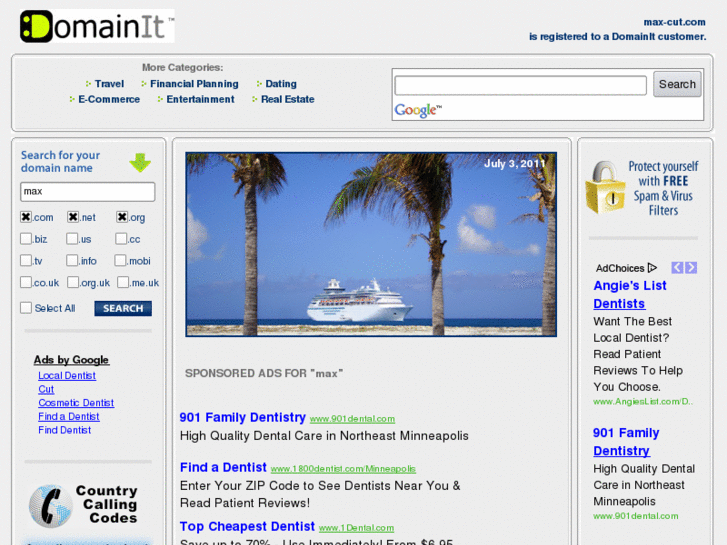Open the Entertainment category
727x545 pixels.
pos(200,99)
